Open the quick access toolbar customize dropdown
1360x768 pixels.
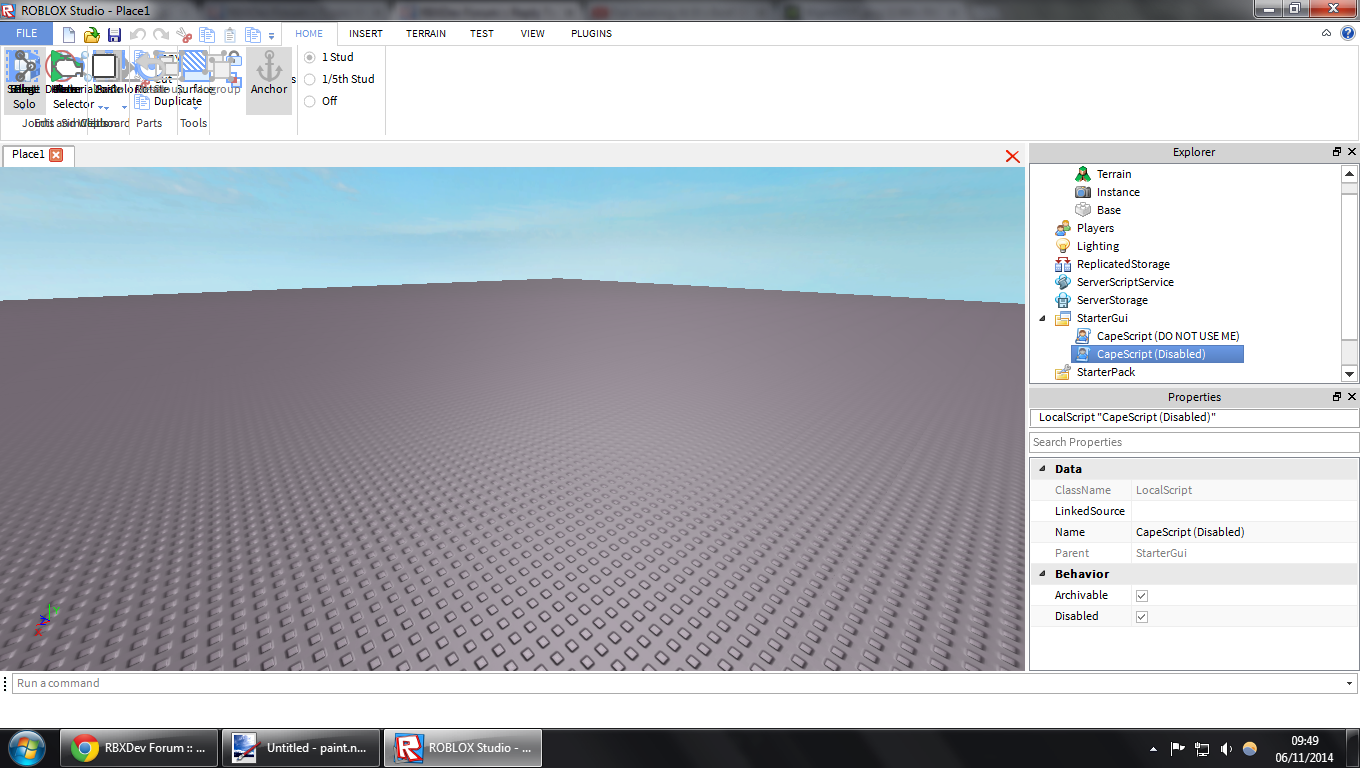pyautogui.click(x=271, y=36)
